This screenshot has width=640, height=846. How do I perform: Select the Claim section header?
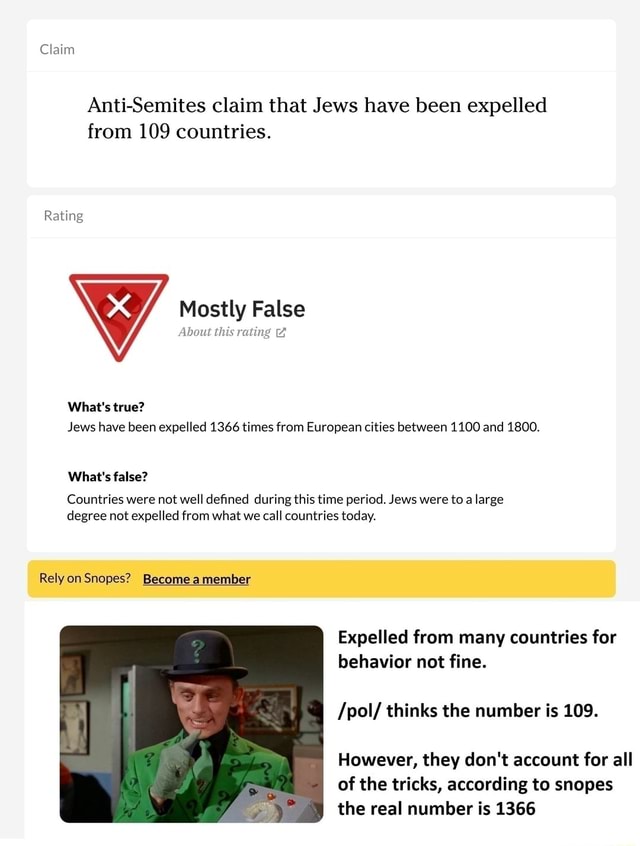(x=57, y=49)
